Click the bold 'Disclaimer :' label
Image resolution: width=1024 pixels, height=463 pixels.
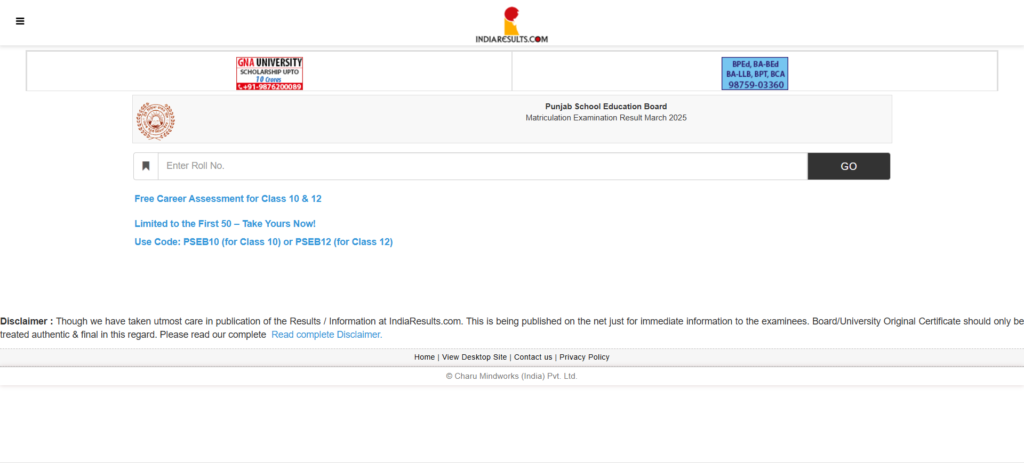tap(27, 321)
